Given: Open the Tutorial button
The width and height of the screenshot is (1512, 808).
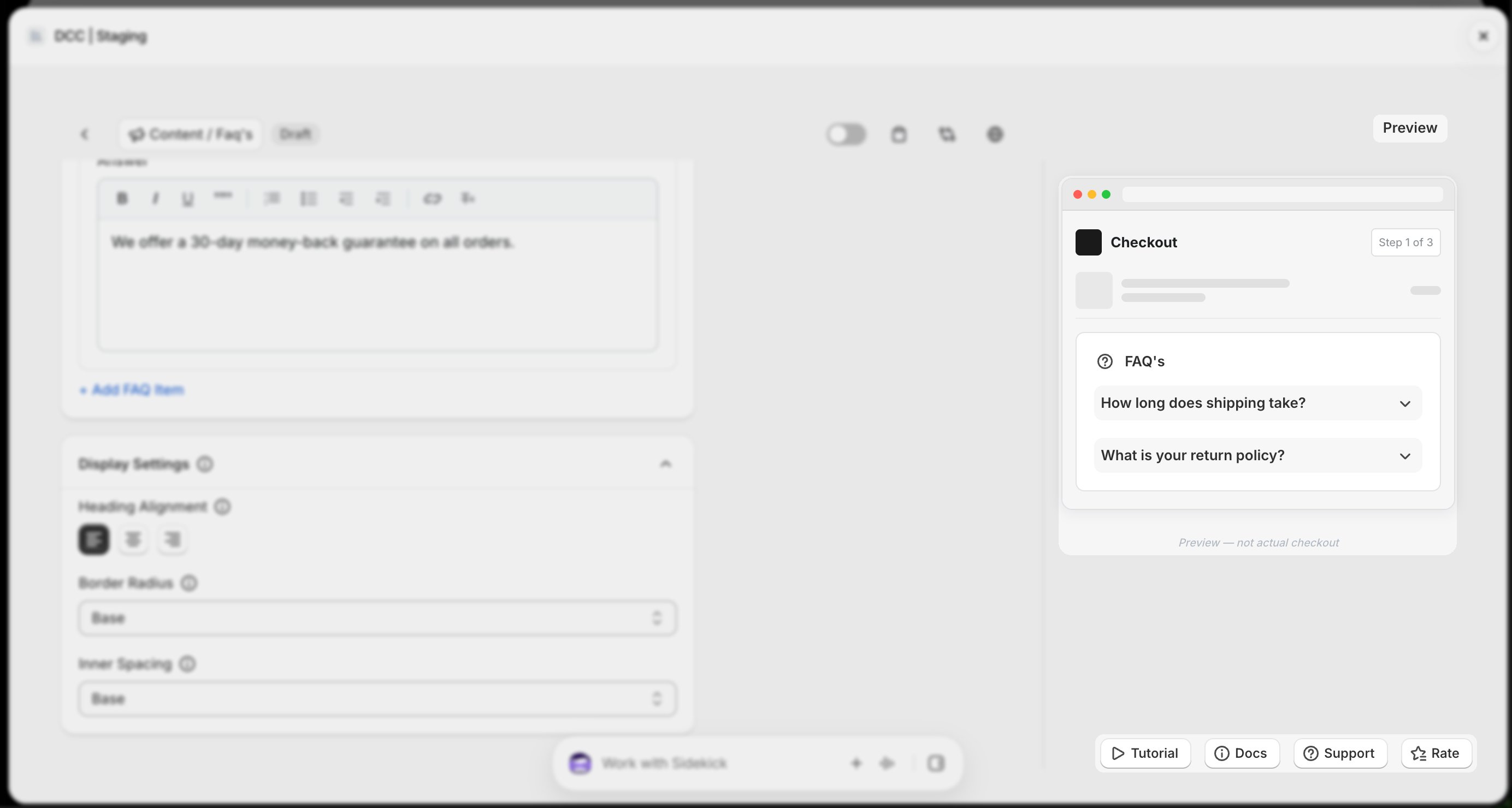Looking at the screenshot, I should point(1145,753).
